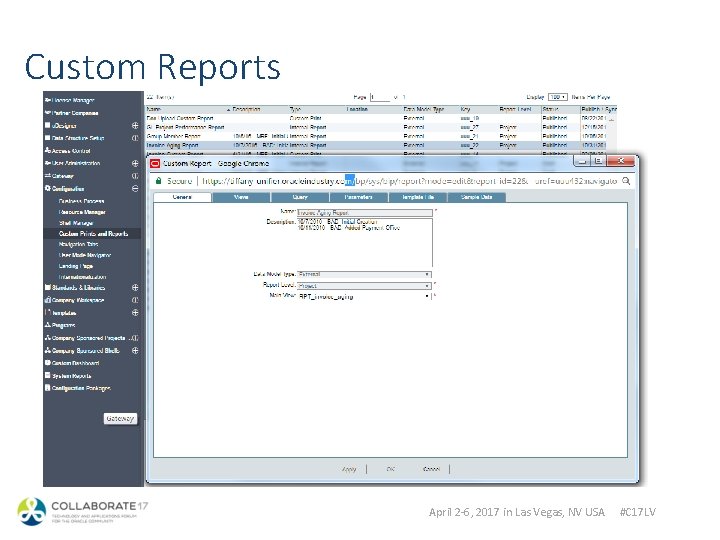720x540 pixels.
Task: Select the Invoice Aging Report row
Action: 376,145
